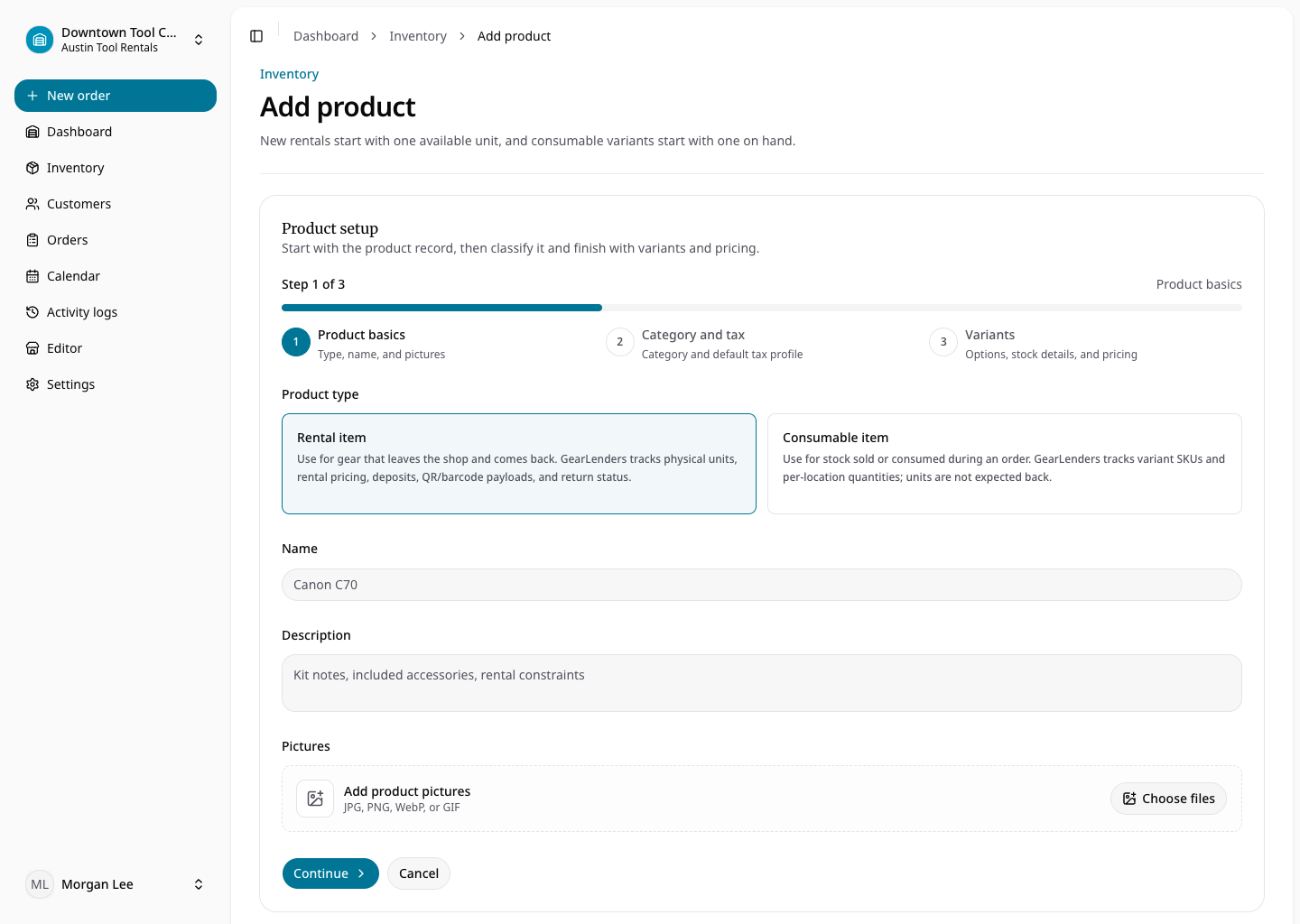Click the add-picture icon beside Add product pictures
The height and width of the screenshot is (924, 1300).
coord(315,799)
